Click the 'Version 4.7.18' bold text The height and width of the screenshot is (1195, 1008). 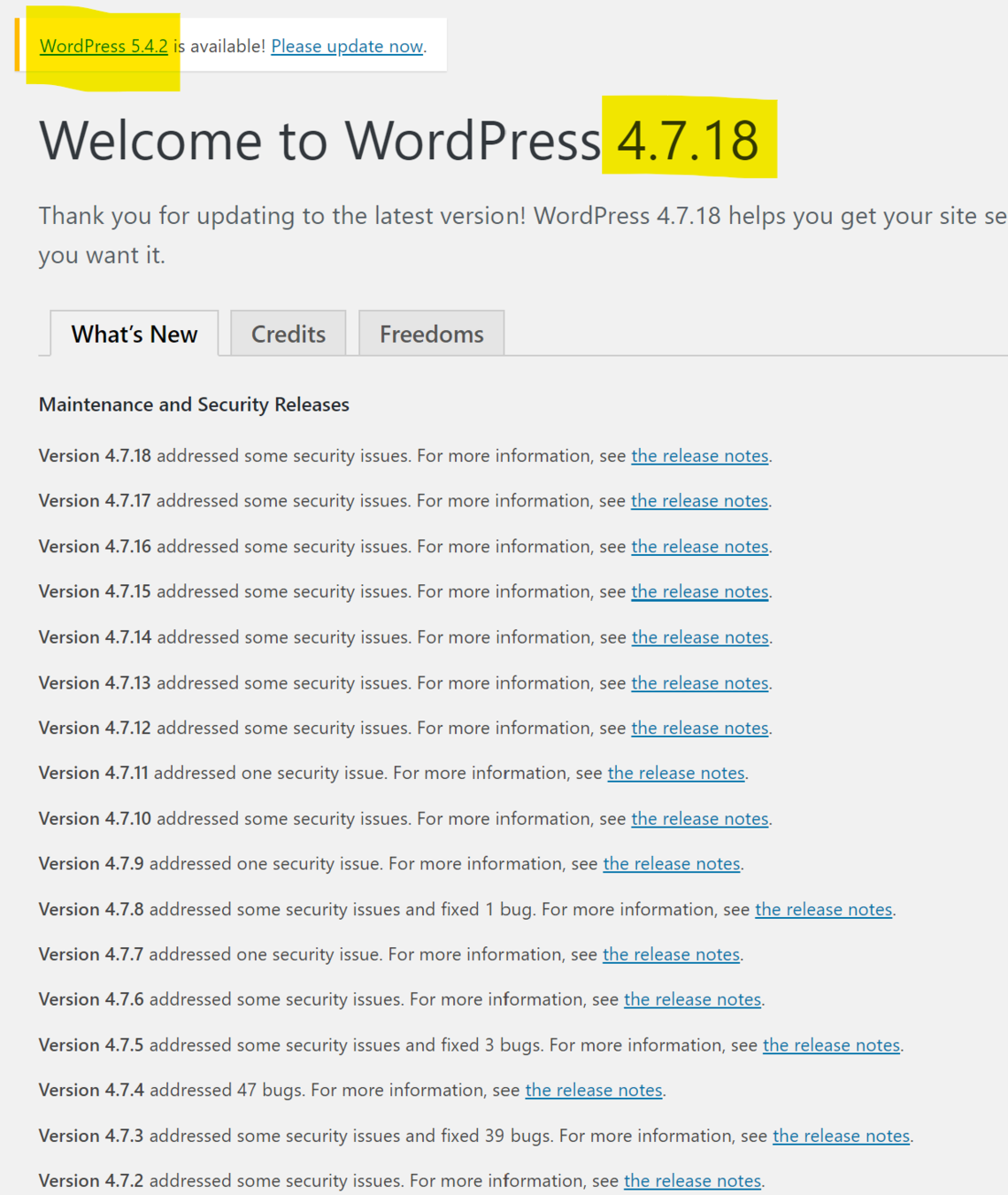[x=95, y=456]
